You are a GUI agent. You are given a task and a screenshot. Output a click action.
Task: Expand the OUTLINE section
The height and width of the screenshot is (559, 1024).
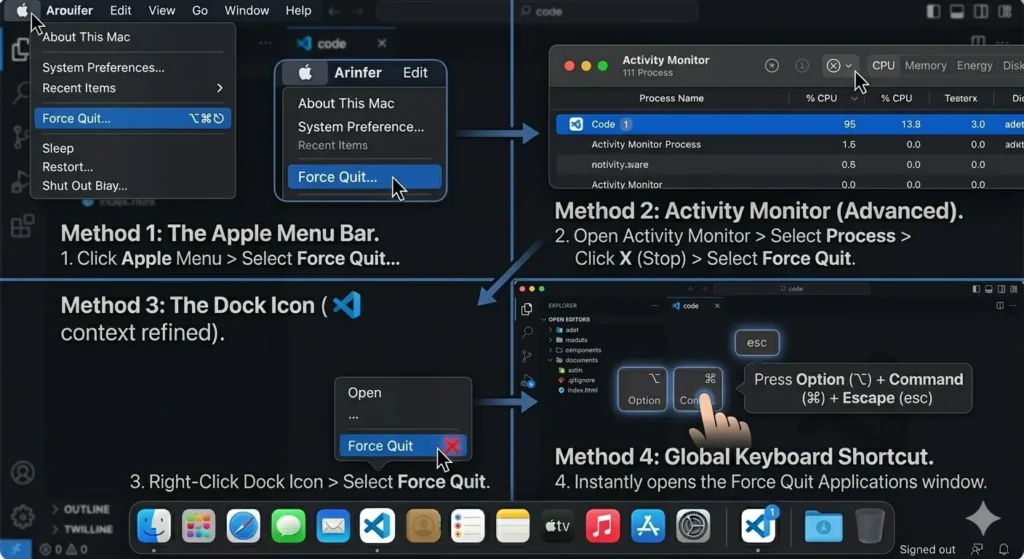point(81,509)
